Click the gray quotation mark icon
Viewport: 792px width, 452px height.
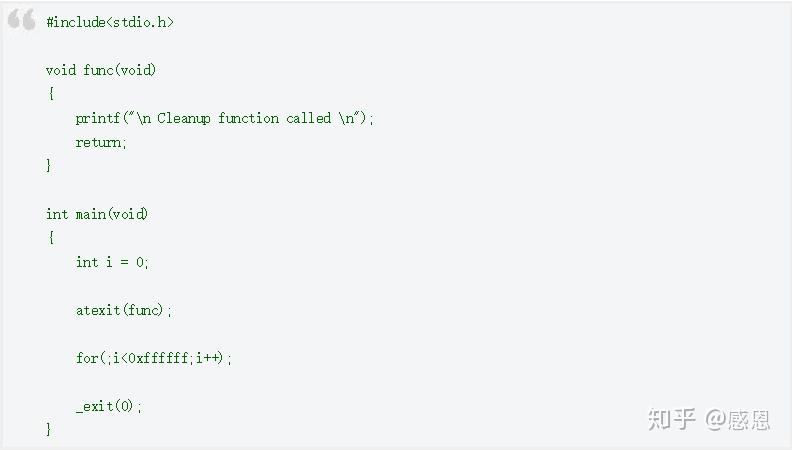point(21,21)
